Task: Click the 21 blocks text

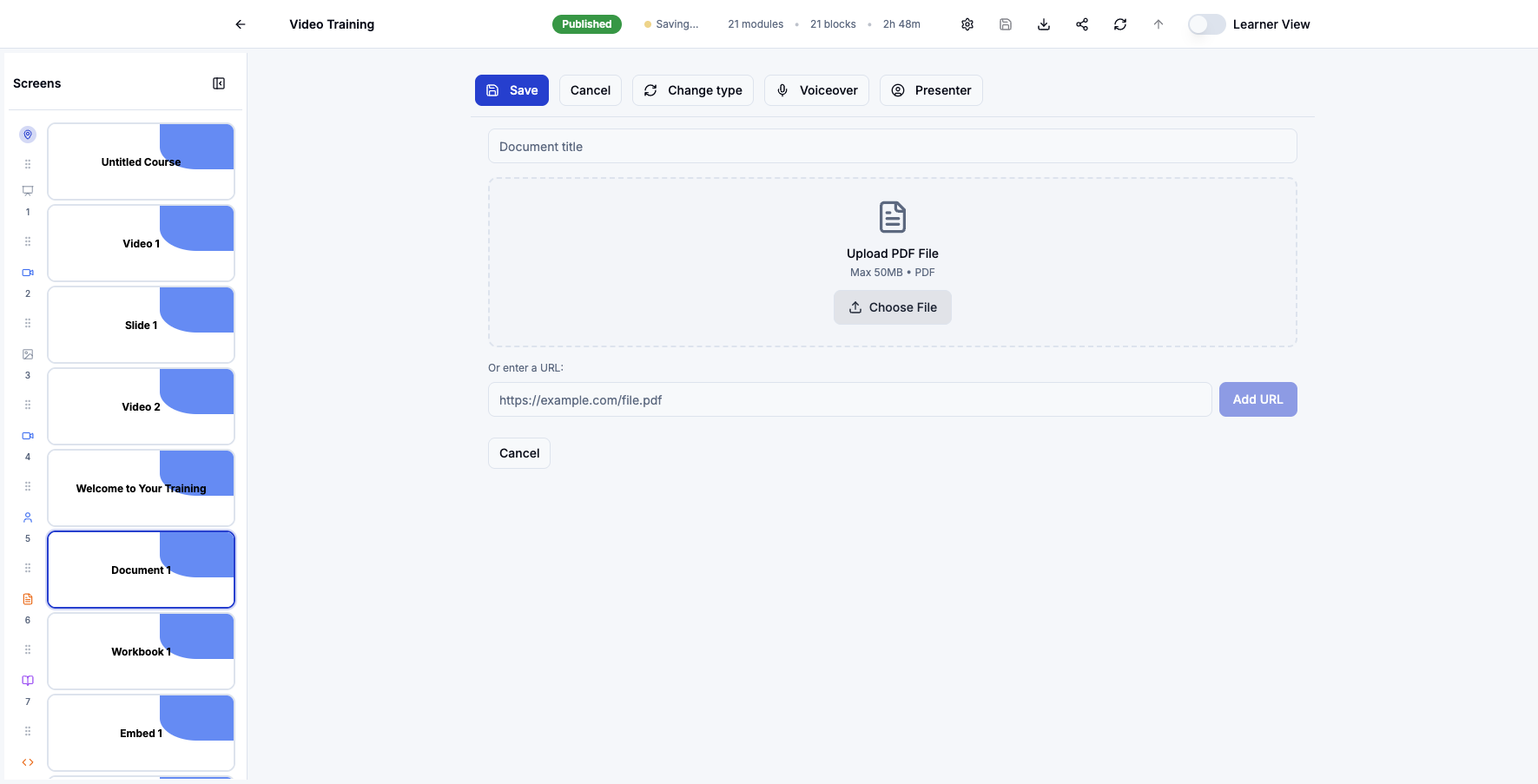Action: coord(833,24)
